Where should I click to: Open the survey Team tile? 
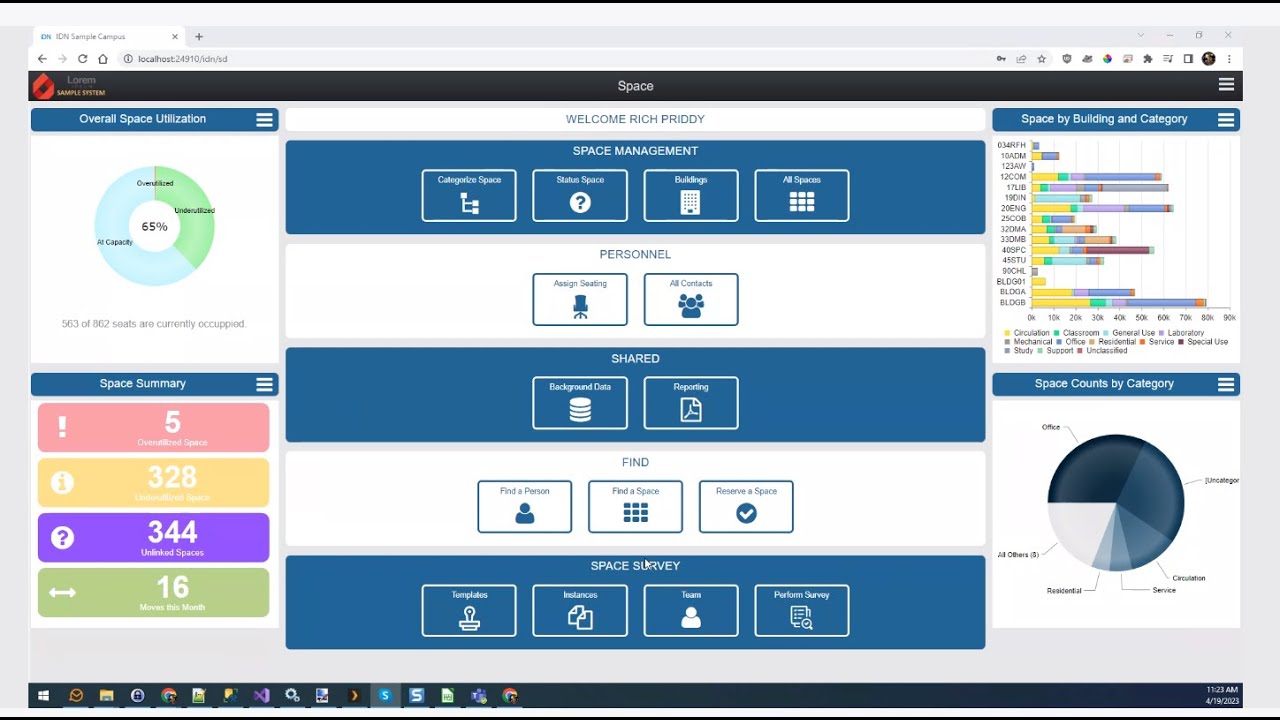tap(691, 610)
